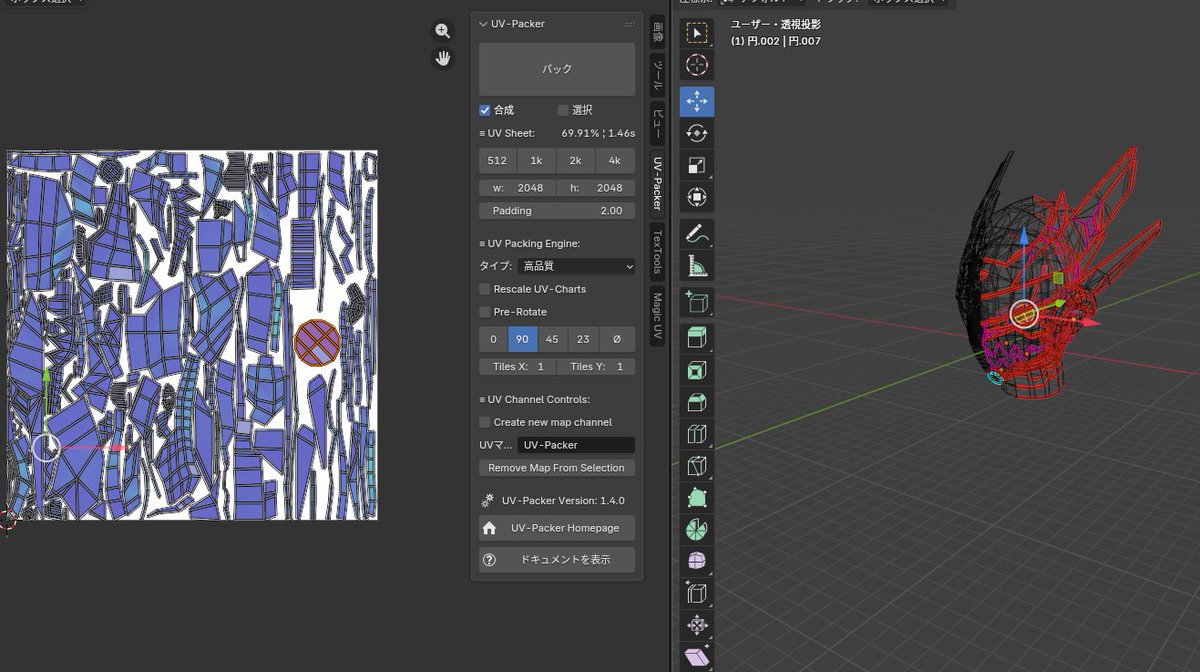The image size is (1200, 672).
Task: Click the gear icon by UV-Packer Version
Action: tap(488, 500)
